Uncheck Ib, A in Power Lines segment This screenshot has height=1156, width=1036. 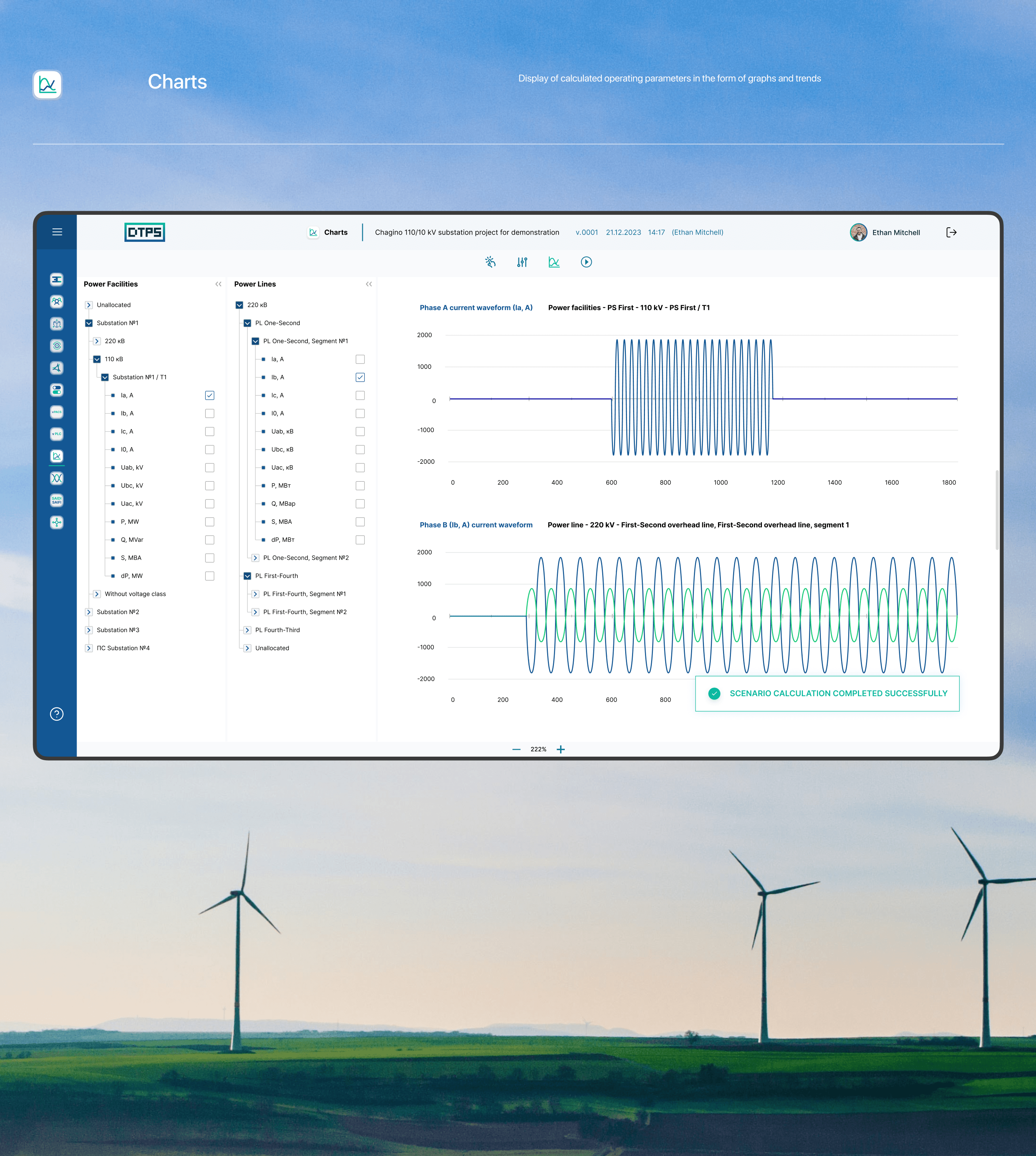click(x=360, y=377)
